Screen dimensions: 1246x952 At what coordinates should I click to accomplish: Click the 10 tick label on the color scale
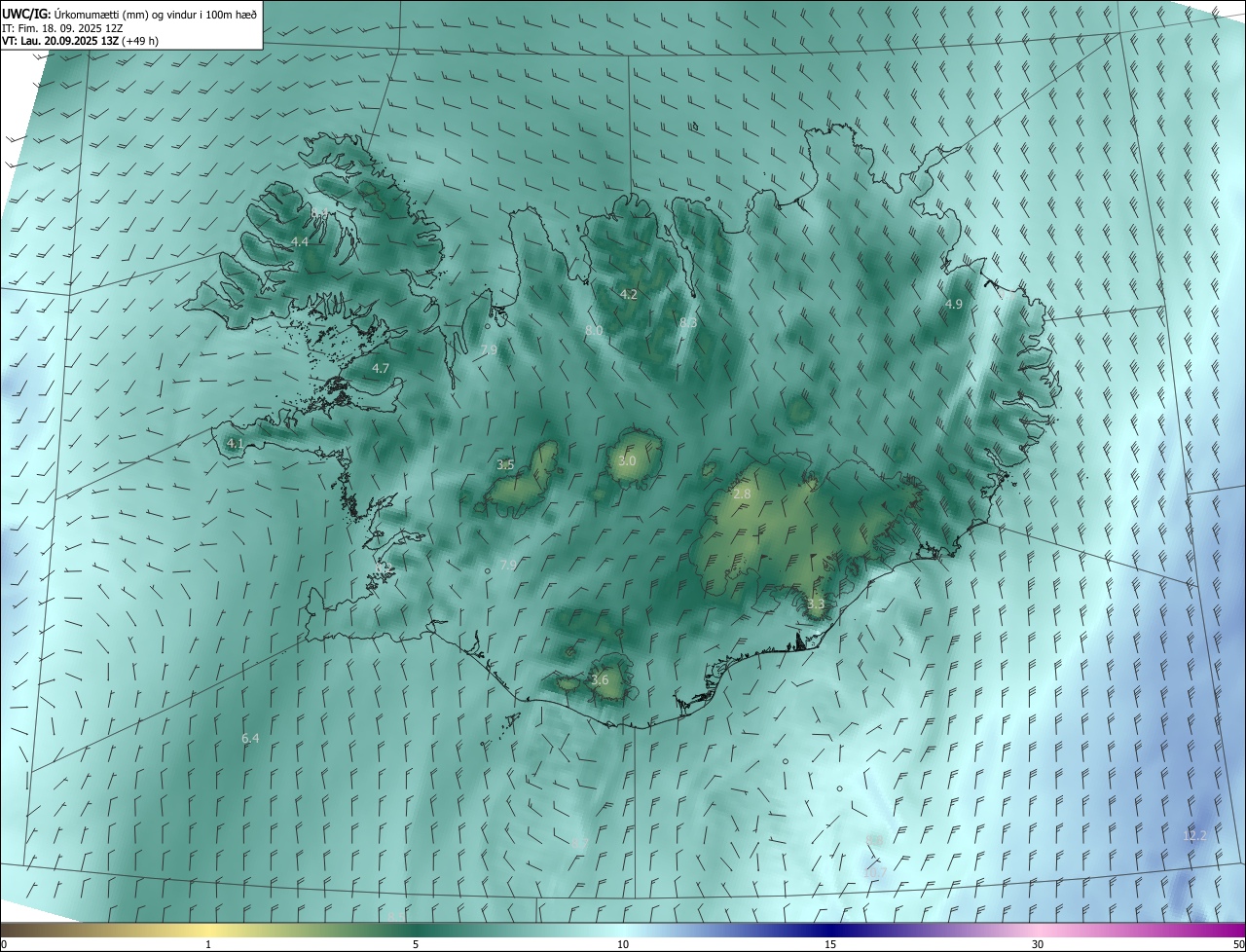(x=623, y=944)
